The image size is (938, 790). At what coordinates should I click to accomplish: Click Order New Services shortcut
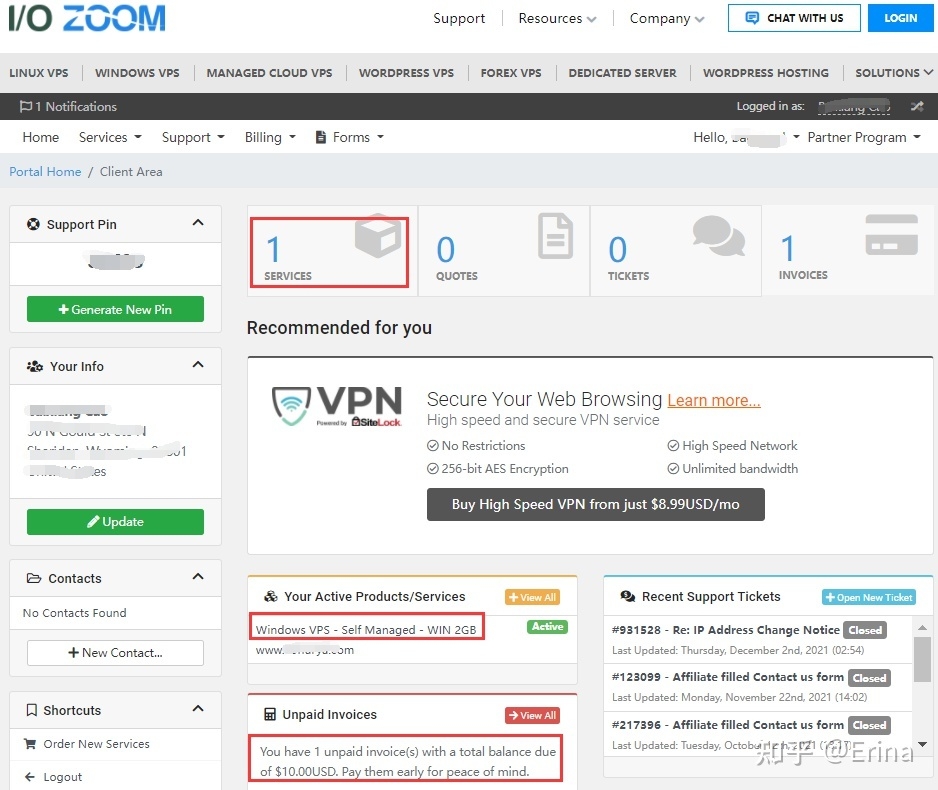pyautogui.click(x=96, y=743)
